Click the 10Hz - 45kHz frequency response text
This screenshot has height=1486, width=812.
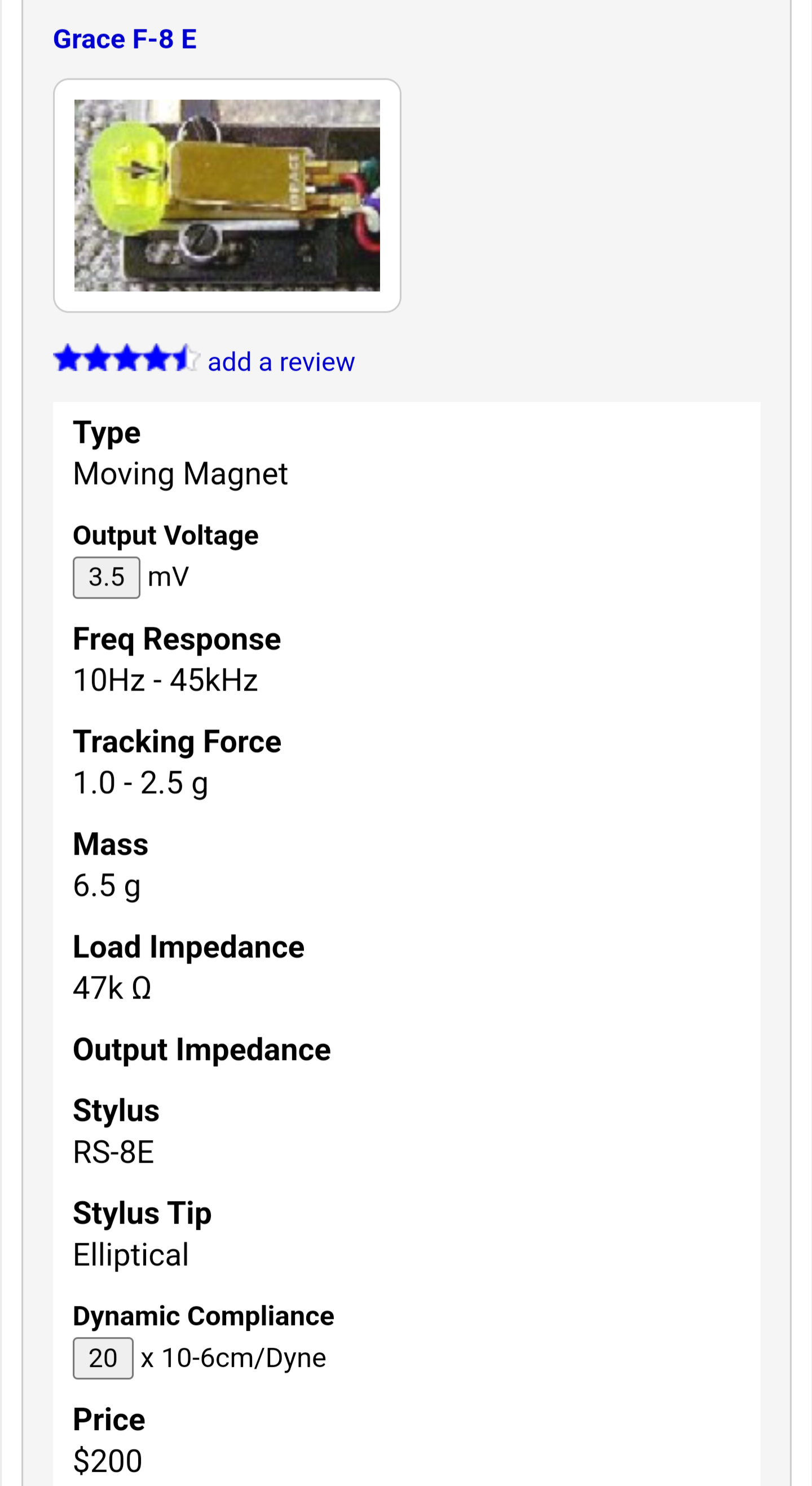(x=165, y=680)
